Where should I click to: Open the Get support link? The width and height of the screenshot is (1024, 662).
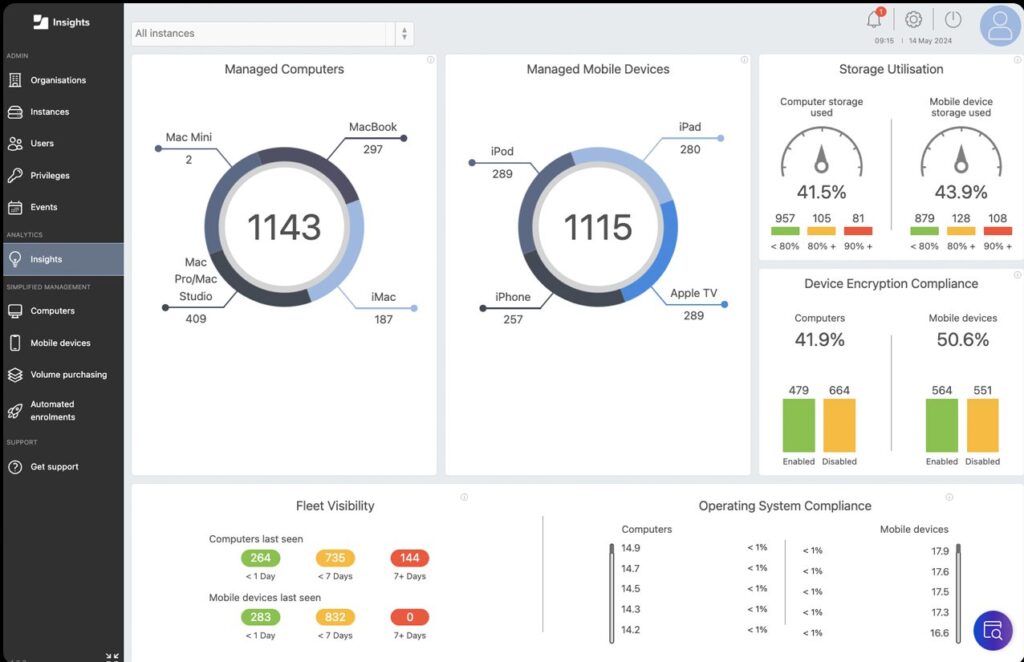click(x=54, y=467)
